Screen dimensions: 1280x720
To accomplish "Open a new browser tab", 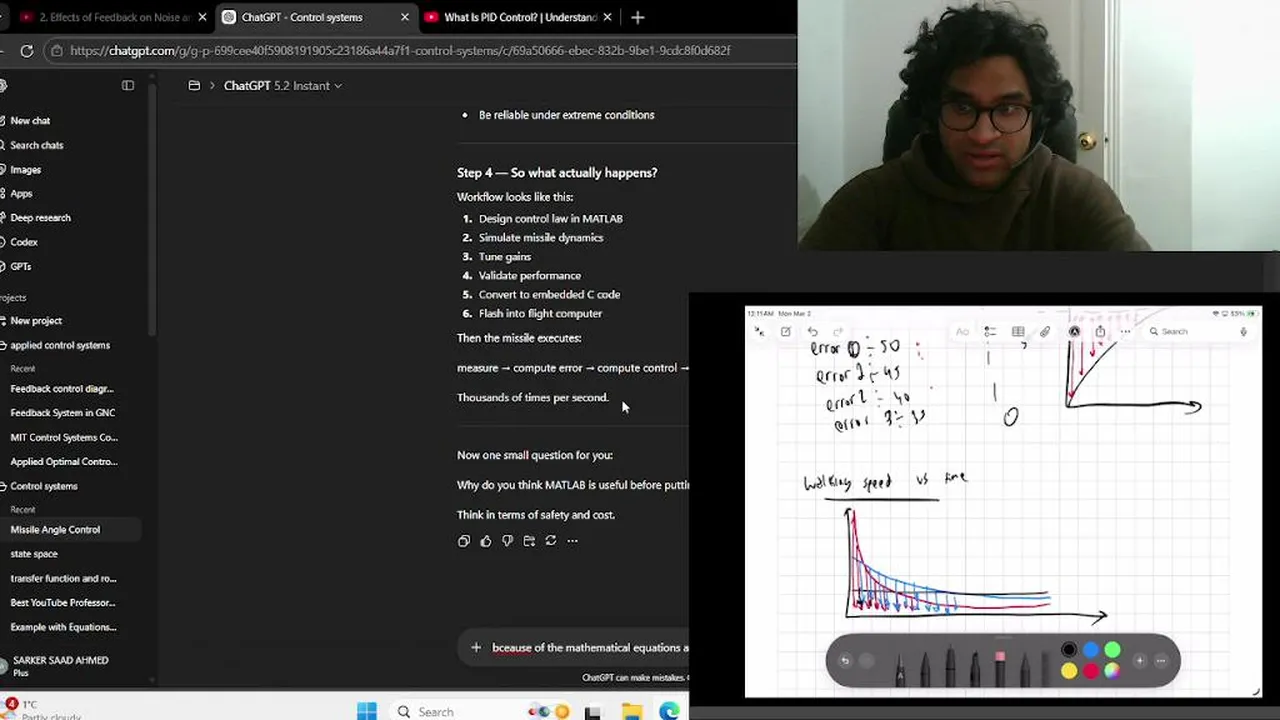I will click(638, 17).
